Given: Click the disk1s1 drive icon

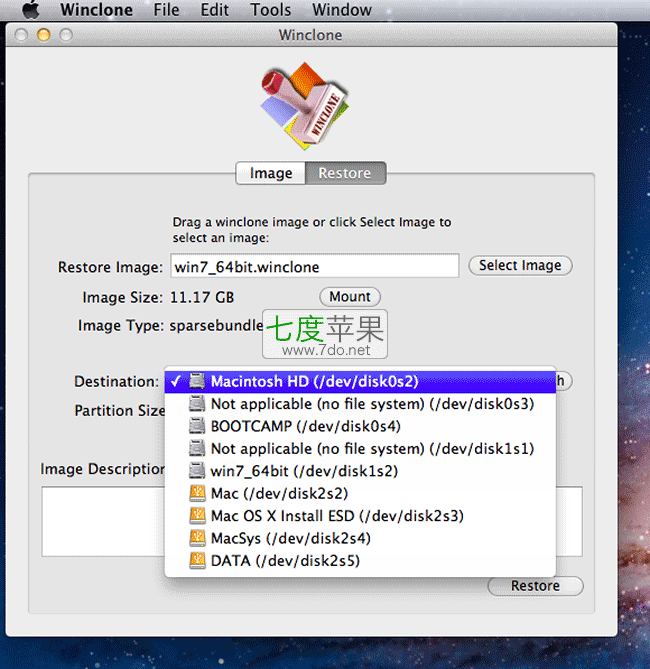Looking at the screenshot, I should [197, 448].
